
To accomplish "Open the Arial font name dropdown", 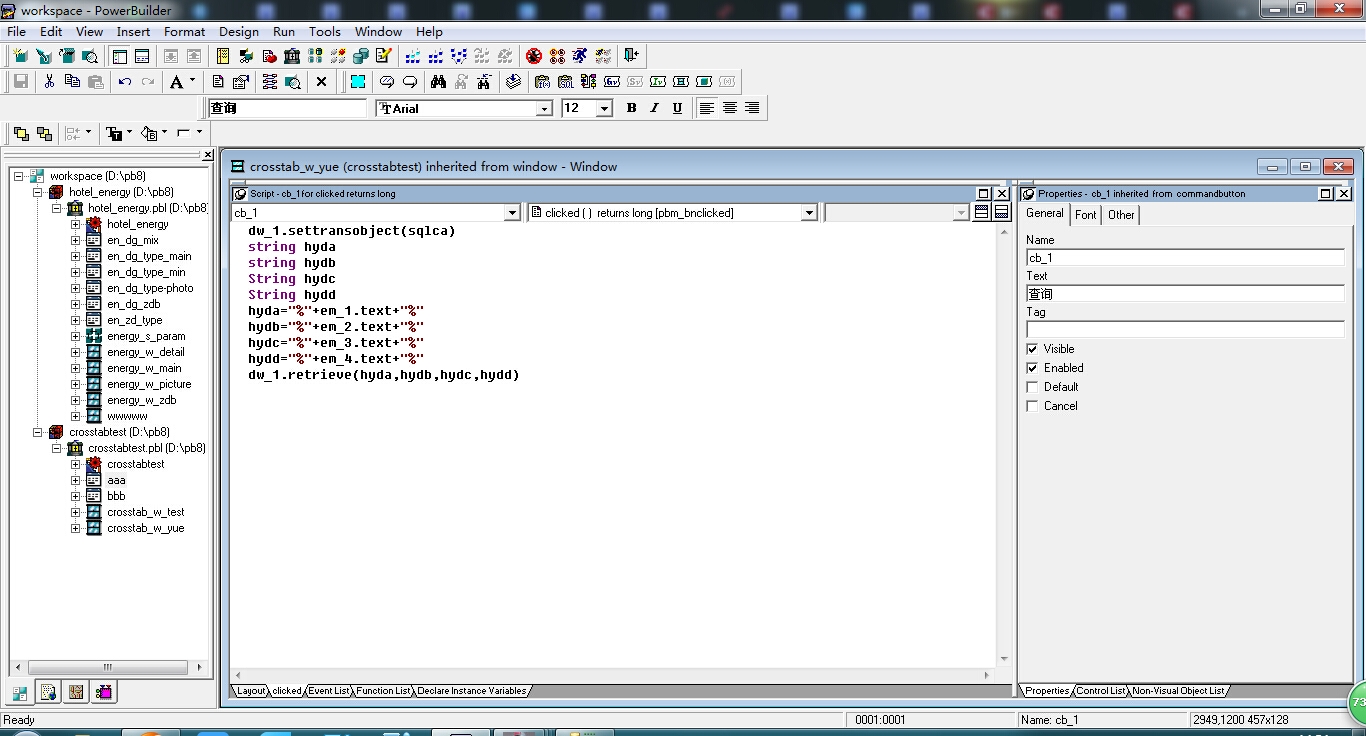I will click(x=544, y=108).
